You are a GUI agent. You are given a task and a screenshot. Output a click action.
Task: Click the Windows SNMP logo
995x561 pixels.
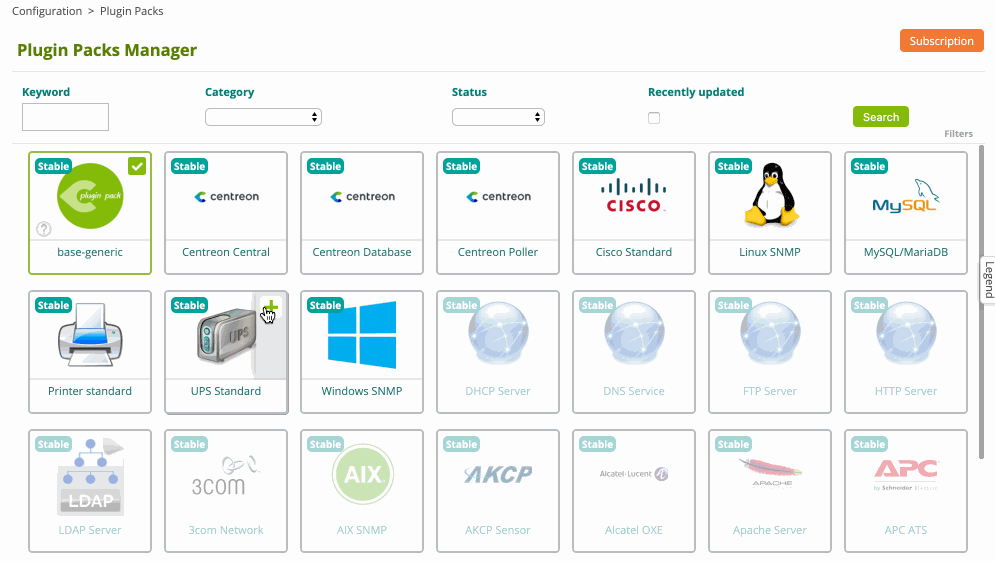tap(362, 335)
